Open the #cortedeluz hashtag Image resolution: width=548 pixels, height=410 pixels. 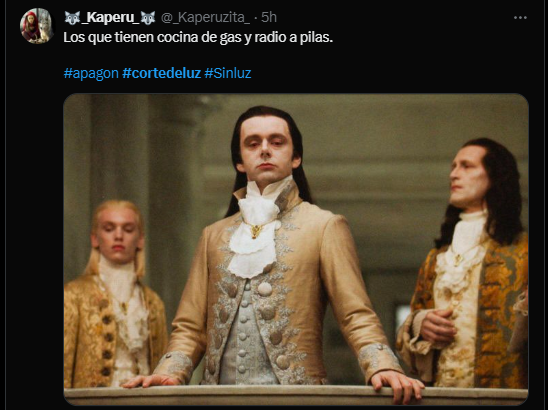162,73
